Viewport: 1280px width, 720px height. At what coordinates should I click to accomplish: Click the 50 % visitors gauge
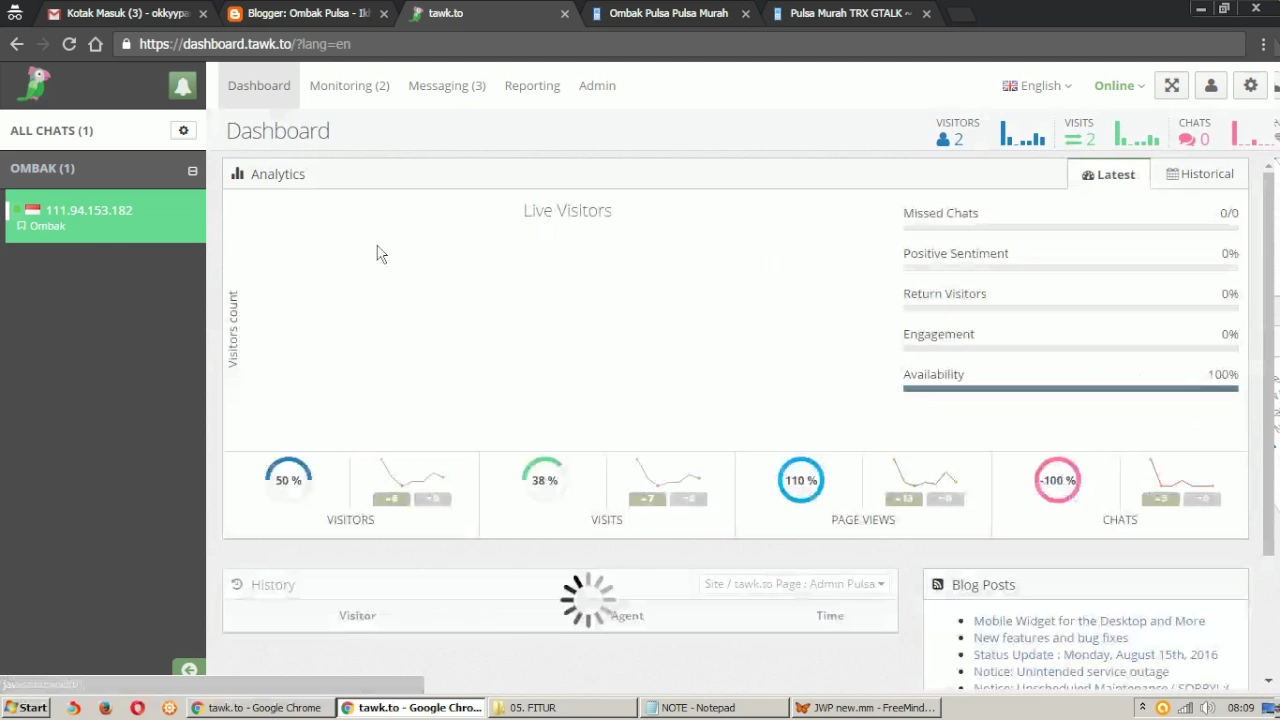click(289, 480)
